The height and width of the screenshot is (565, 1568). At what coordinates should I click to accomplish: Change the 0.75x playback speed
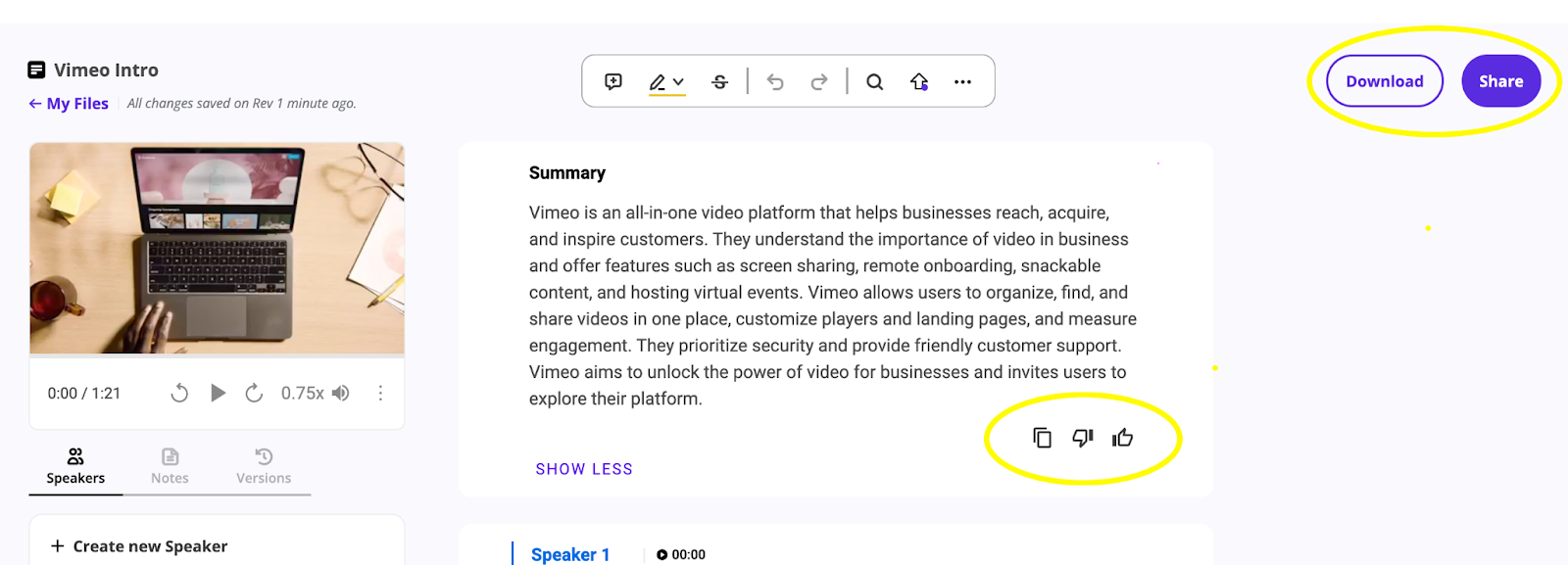pos(302,393)
